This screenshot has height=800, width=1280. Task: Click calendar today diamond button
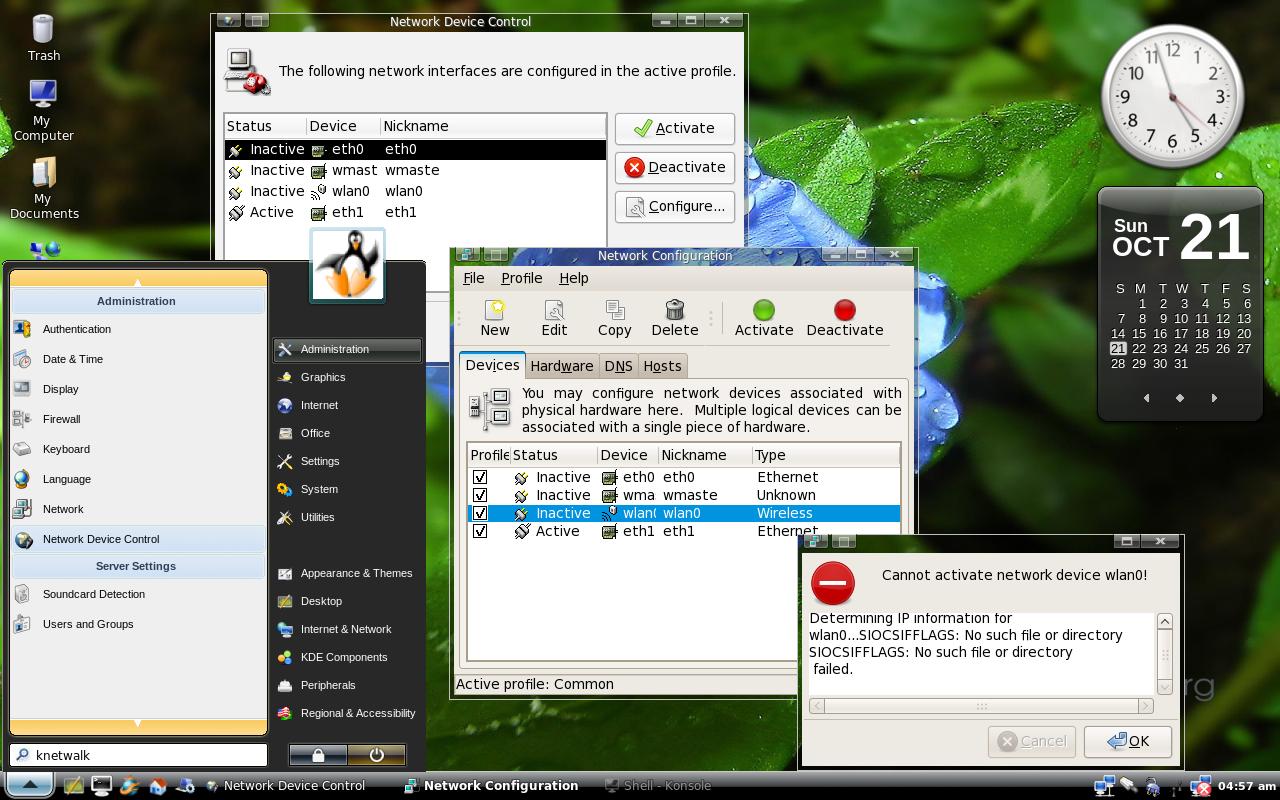[1180, 398]
